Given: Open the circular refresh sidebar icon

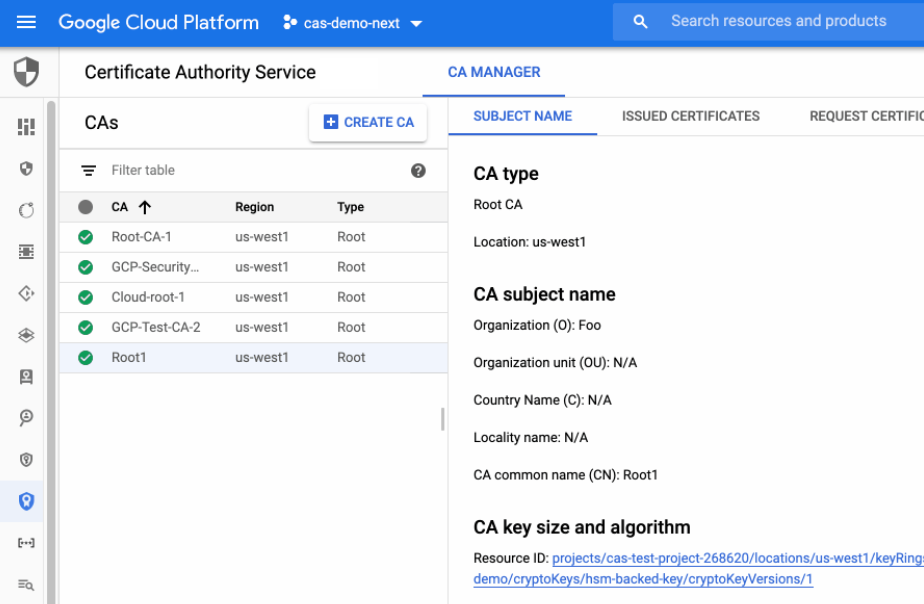Looking at the screenshot, I should pyautogui.click(x=26, y=210).
